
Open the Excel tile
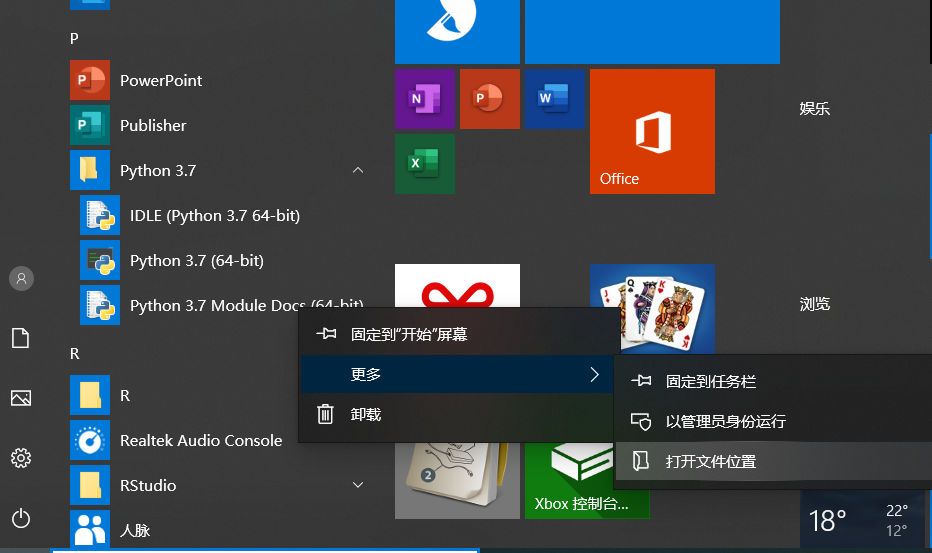(x=425, y=164)
